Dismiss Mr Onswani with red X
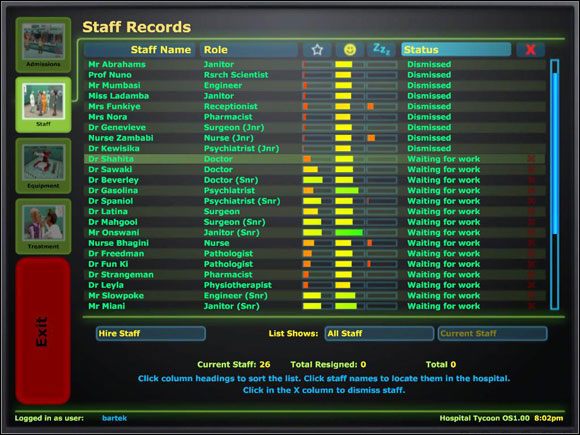Screen dimensions: 580x435 click(x=531, y=233)
